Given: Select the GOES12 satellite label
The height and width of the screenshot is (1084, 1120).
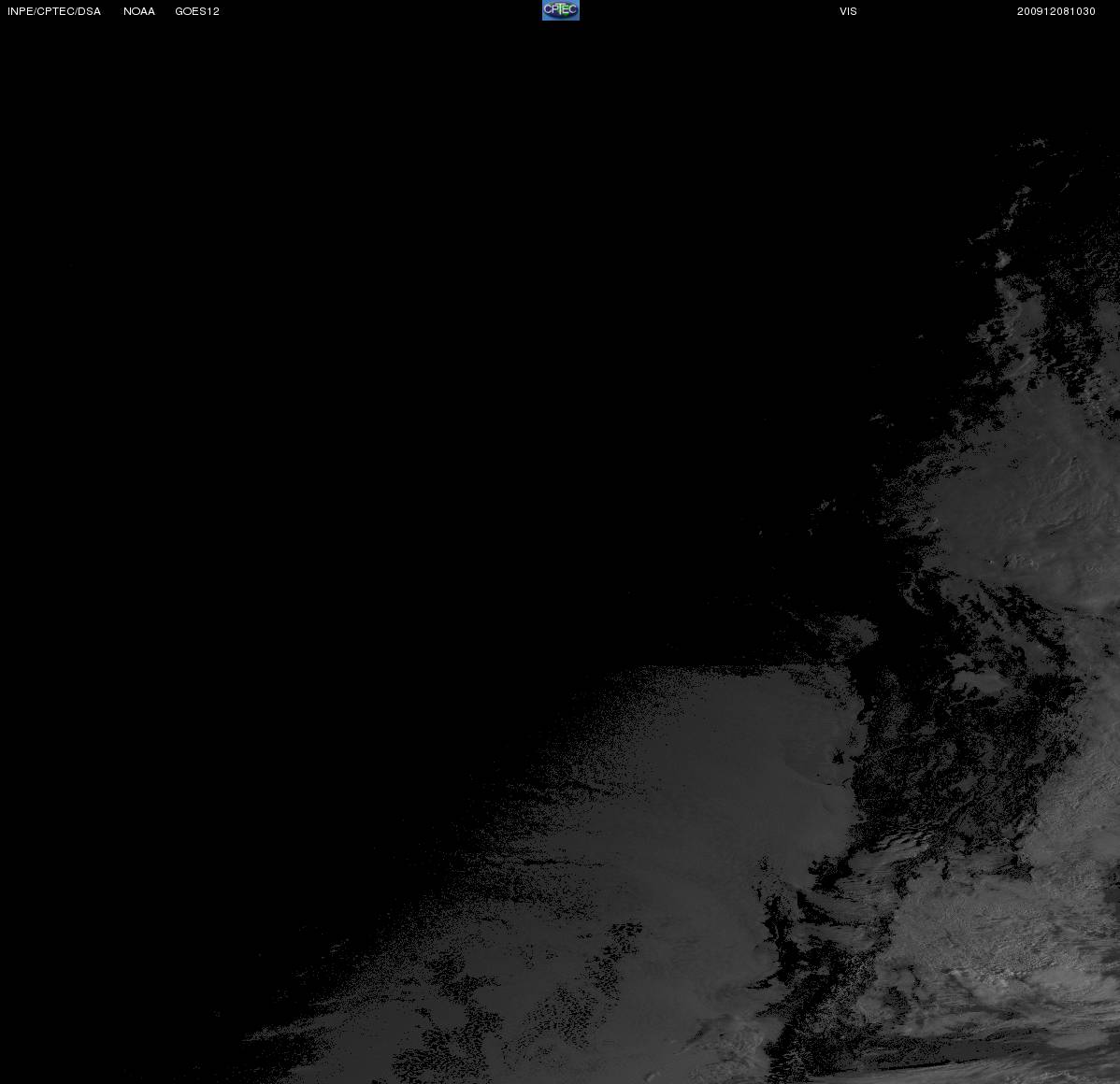Looking at the screenshot, I should 197,11.
